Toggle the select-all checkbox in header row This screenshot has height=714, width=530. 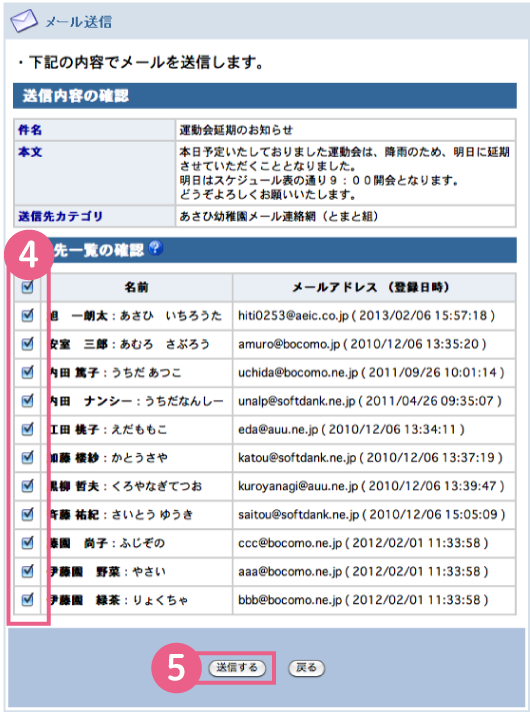point(28,287)
